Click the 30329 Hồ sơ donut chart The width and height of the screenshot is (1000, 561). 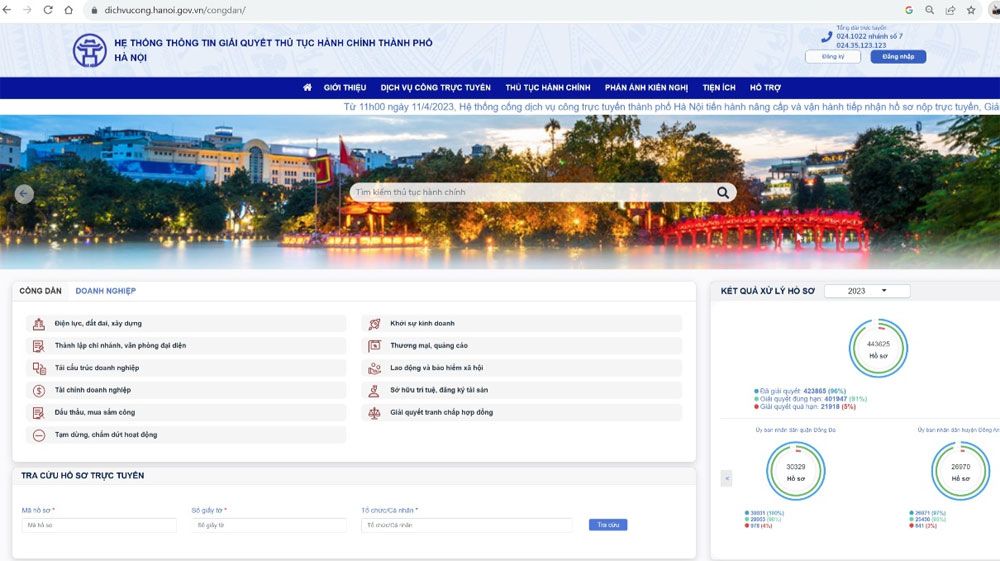pos(795,471)
